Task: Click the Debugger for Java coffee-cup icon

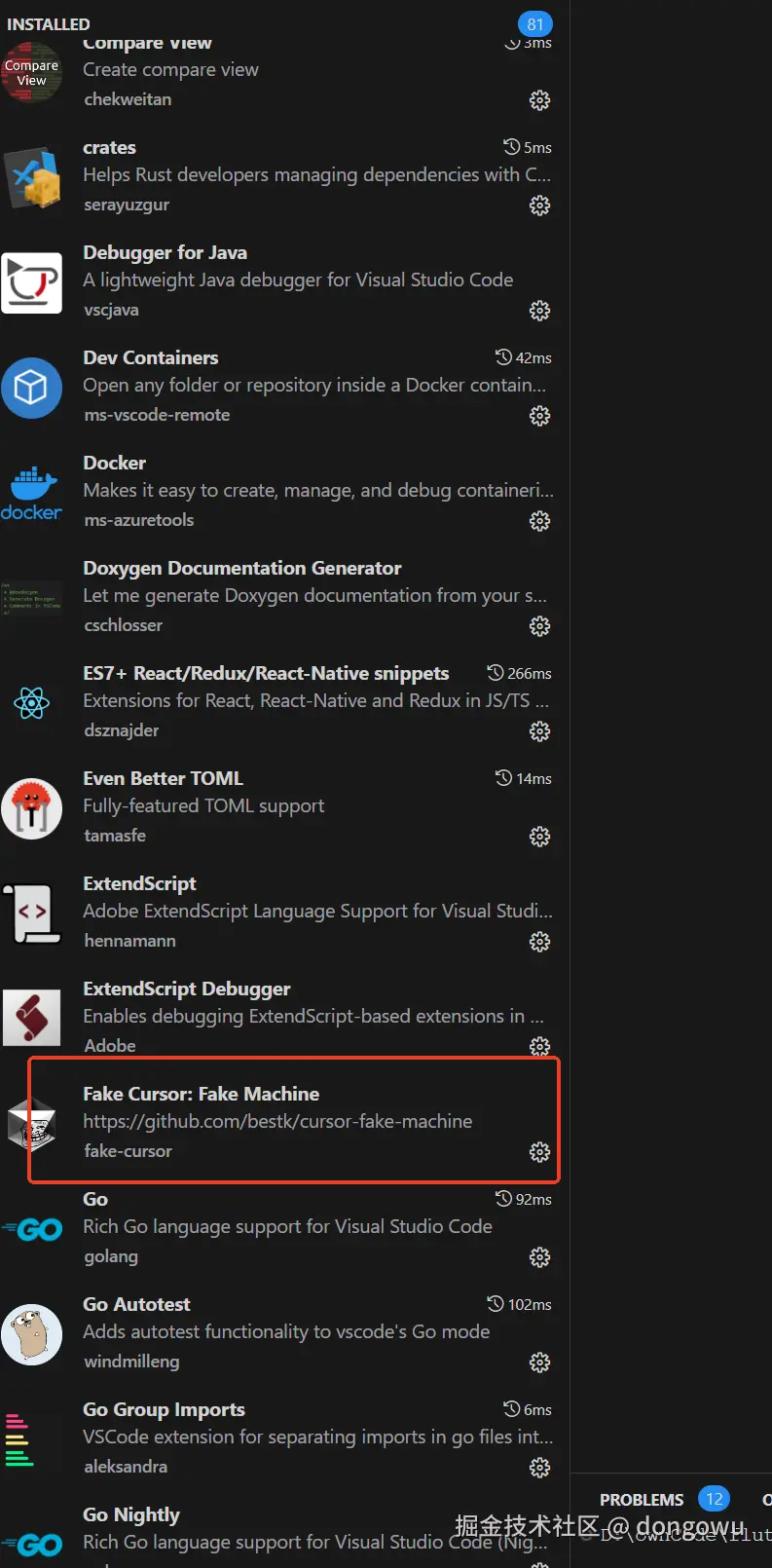Action: tap(32, 282)
